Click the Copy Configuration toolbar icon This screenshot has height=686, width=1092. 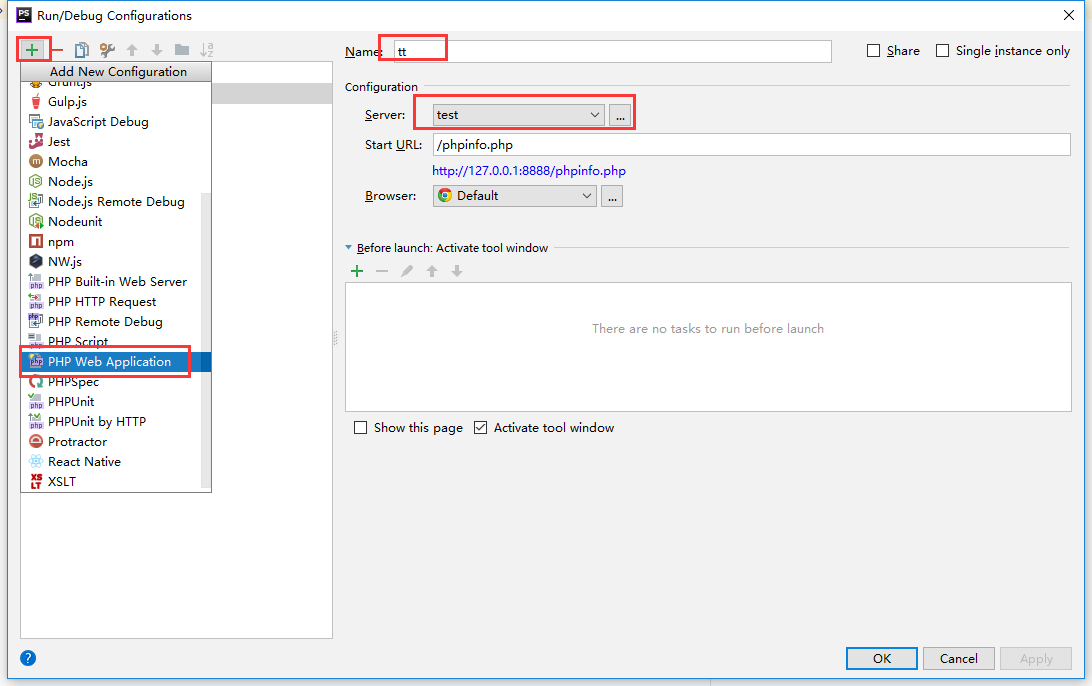[x=82, y=50]
